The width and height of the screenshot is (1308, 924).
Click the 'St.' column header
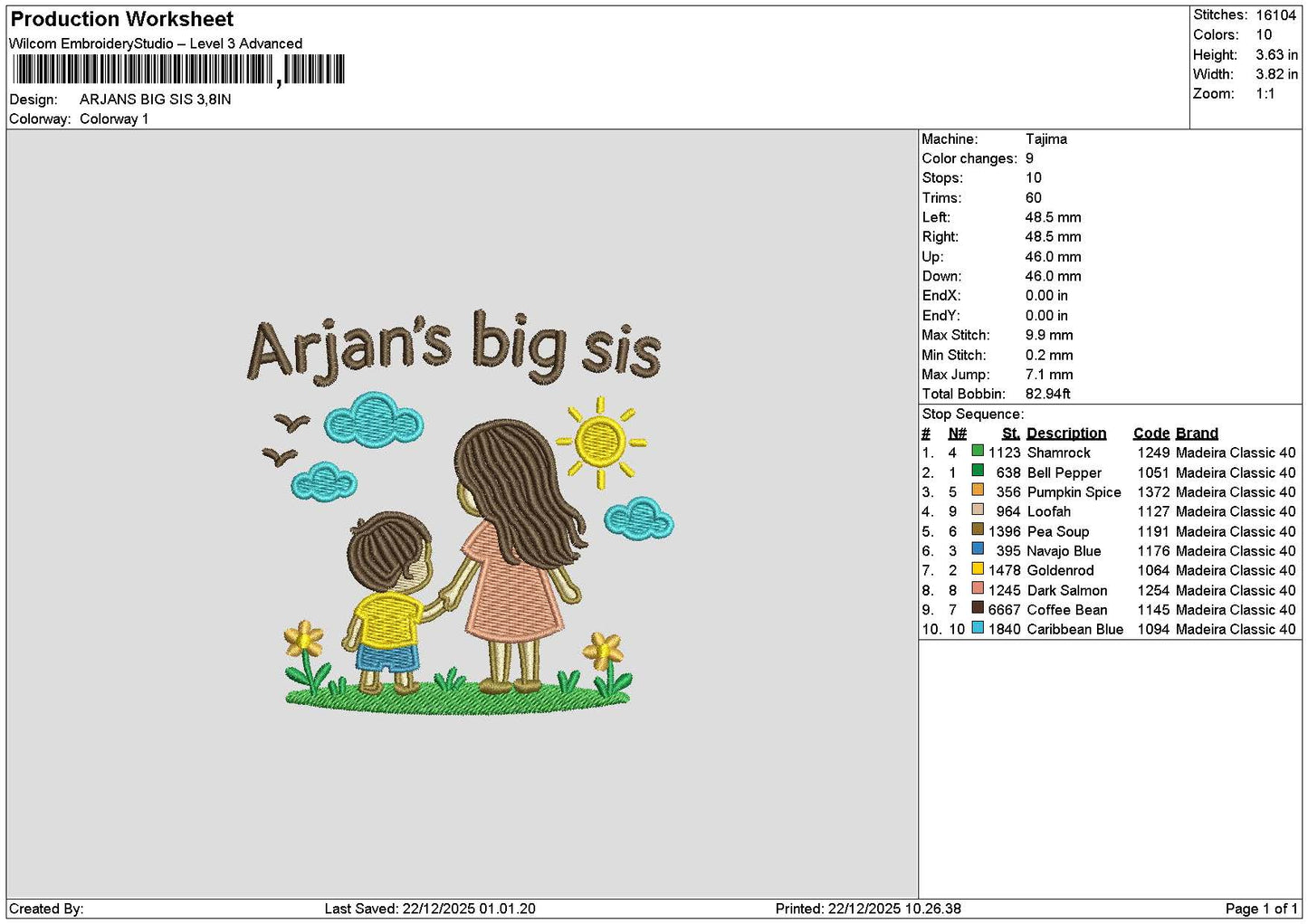[1011, 433]
